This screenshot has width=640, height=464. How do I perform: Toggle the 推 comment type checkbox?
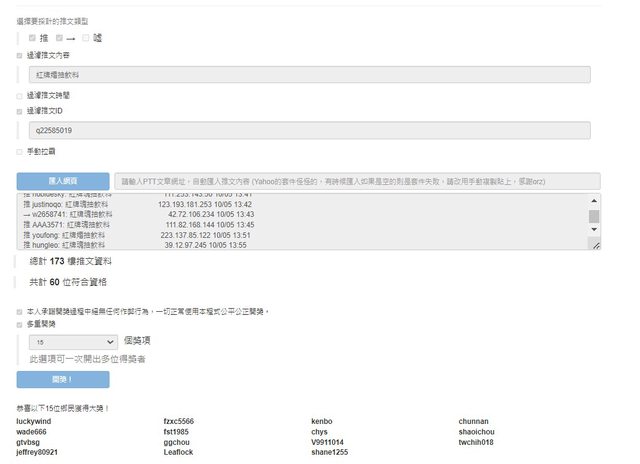click(33, 38)
